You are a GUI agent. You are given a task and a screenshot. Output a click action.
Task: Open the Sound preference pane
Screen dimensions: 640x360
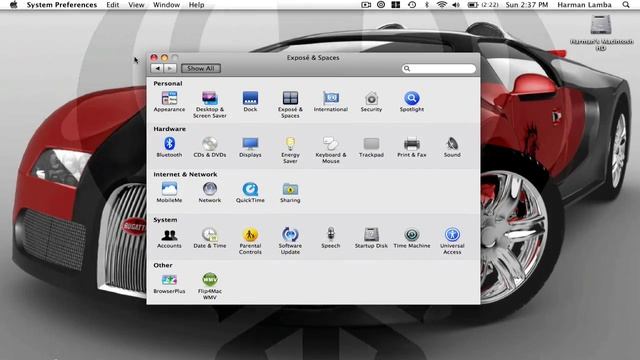pyautogui.click(x=452, y=147)
